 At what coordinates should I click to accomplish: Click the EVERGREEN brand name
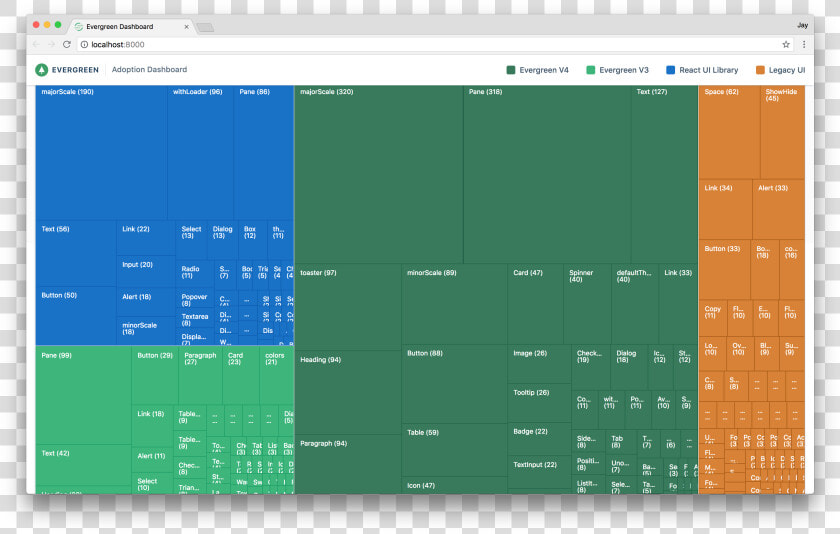coord(75,70)
